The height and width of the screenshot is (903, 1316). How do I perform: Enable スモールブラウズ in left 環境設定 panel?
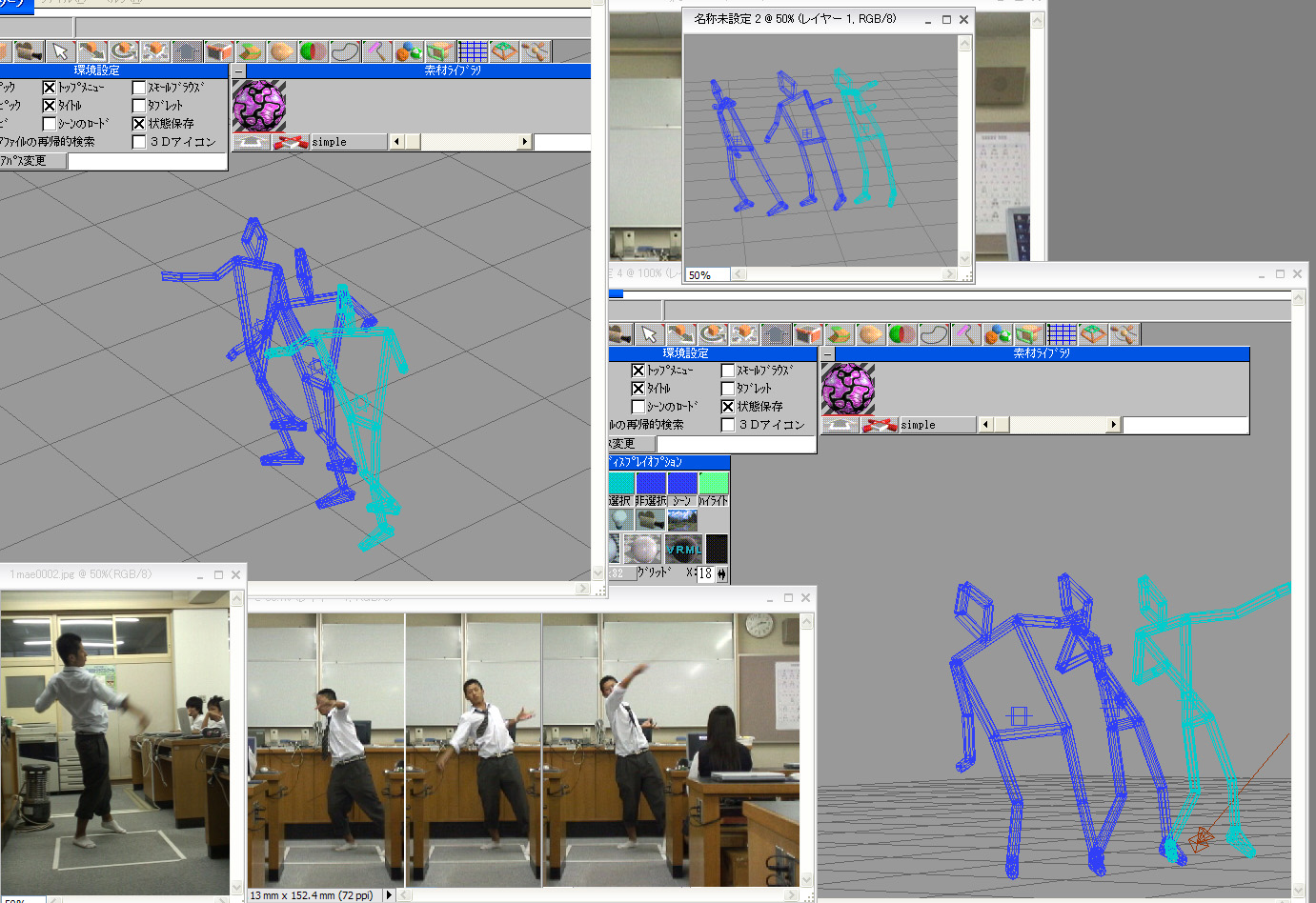pyautogui.click(x=139, y=87)
